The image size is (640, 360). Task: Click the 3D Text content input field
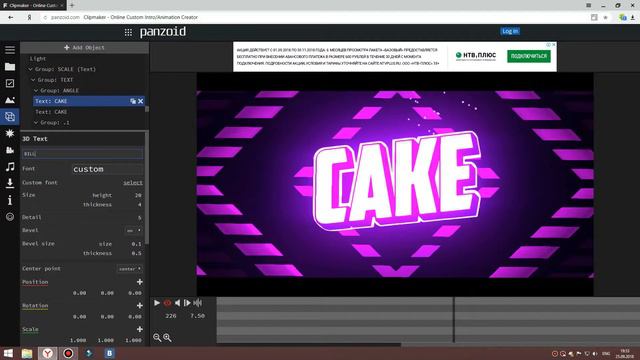point(83,154)
